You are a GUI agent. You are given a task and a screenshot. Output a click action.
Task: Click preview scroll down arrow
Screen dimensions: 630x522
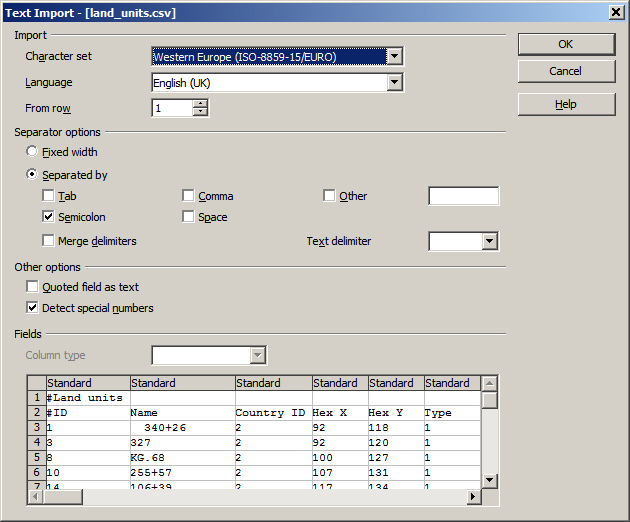click(489, 480)
